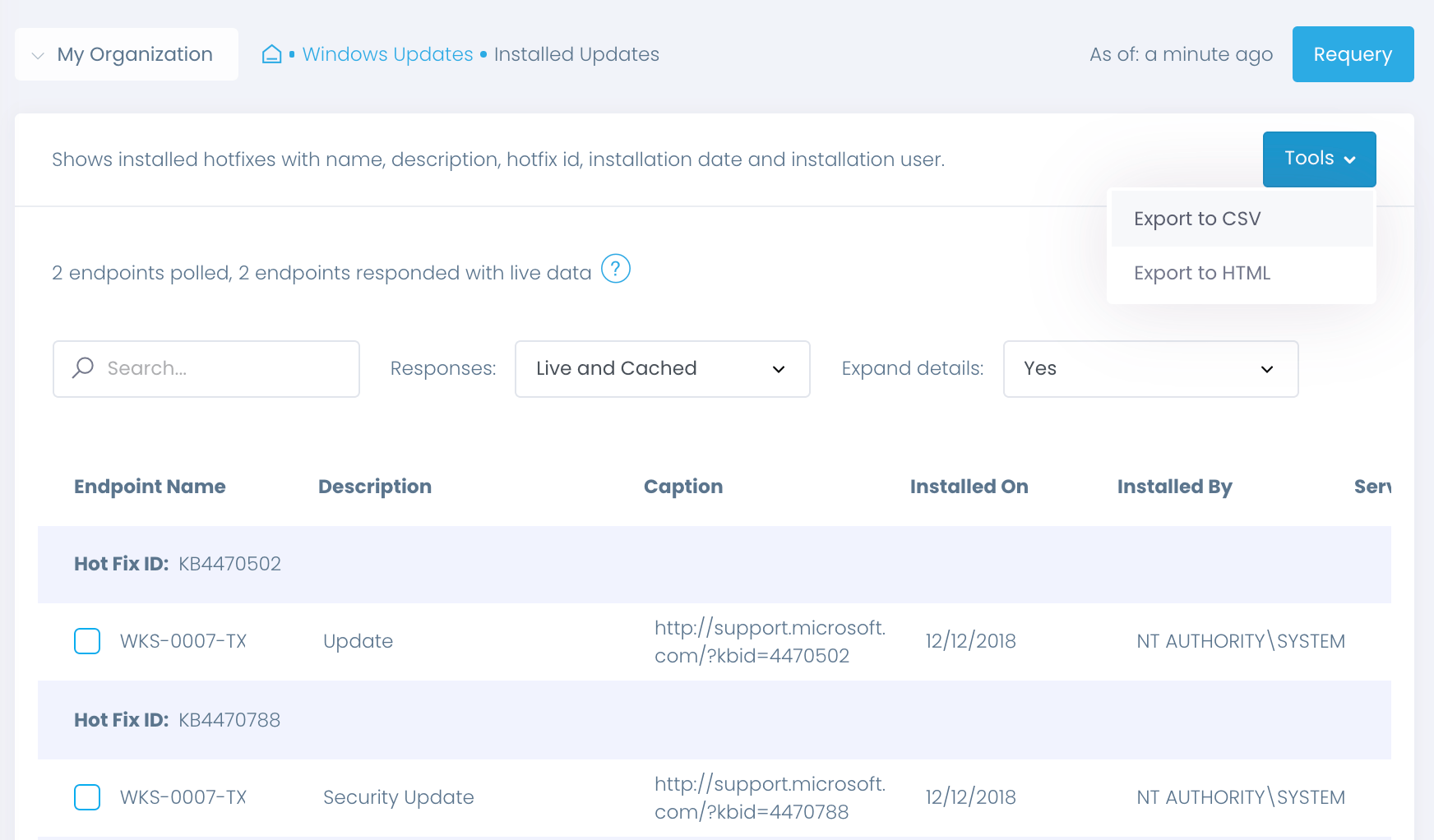Screen dimensions: 1434x840
Task: Click inside the Search field
Action: pyautogui.click(x=206, y=368)
